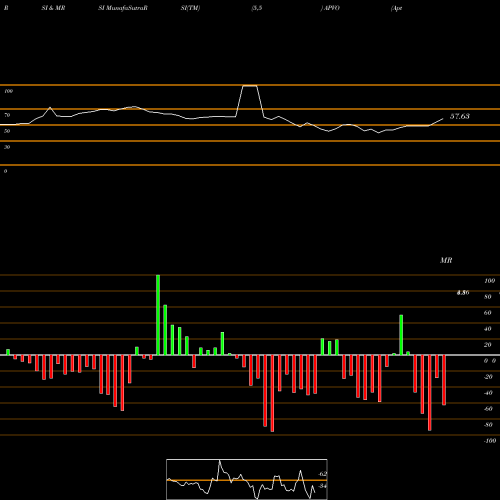Click the 60 label on MR axis

pyautogui.click(x=488, y=313)
